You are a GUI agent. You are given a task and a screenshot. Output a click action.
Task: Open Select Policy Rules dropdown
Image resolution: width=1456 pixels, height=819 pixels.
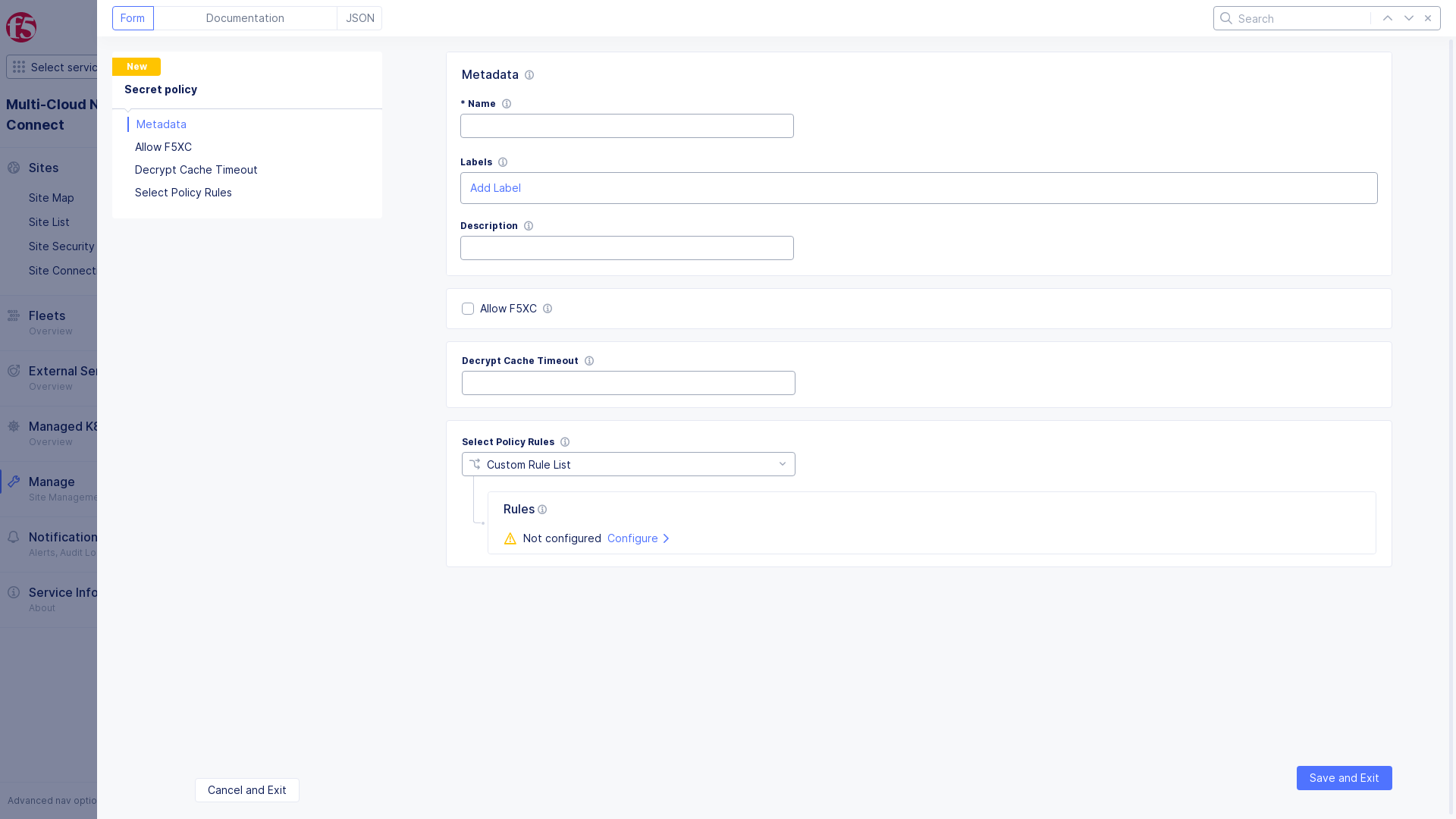[x=628, y=464]
